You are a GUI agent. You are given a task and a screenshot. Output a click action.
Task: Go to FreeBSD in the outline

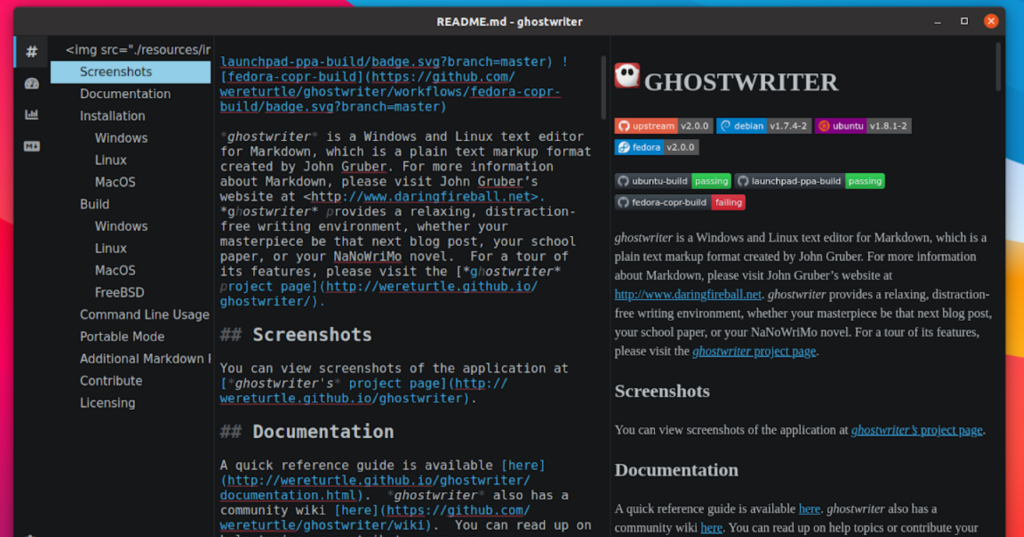120,293
